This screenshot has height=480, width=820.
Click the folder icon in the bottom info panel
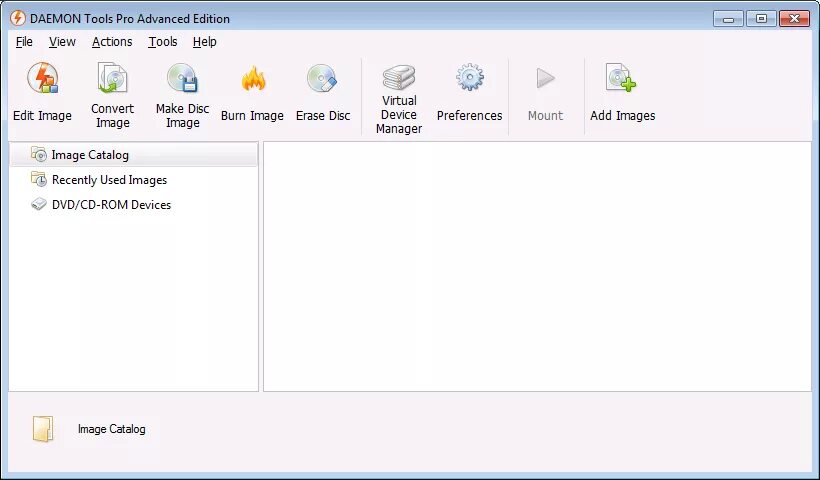pyautogui.click(x=43, y=429)
